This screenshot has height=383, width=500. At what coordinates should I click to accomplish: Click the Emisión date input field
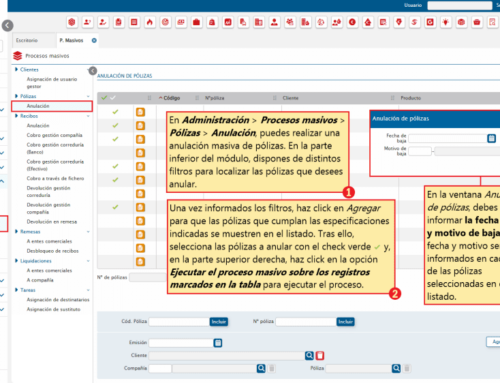coord(181,343)
